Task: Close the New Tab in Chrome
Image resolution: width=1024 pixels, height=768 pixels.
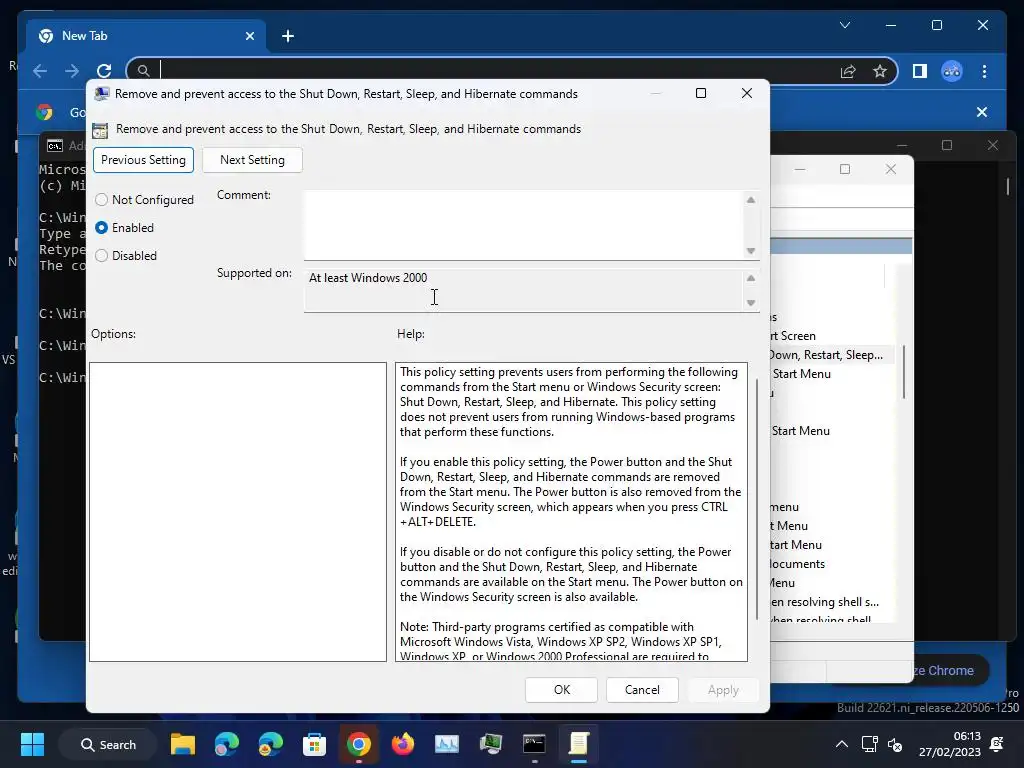Action: point(249,36)
